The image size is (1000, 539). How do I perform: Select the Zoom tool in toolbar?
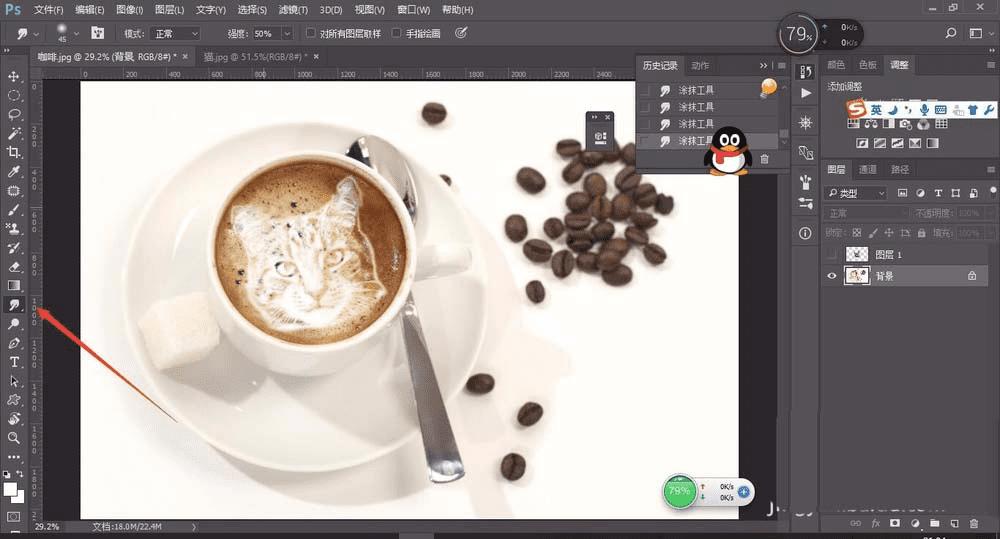(14, 438)
